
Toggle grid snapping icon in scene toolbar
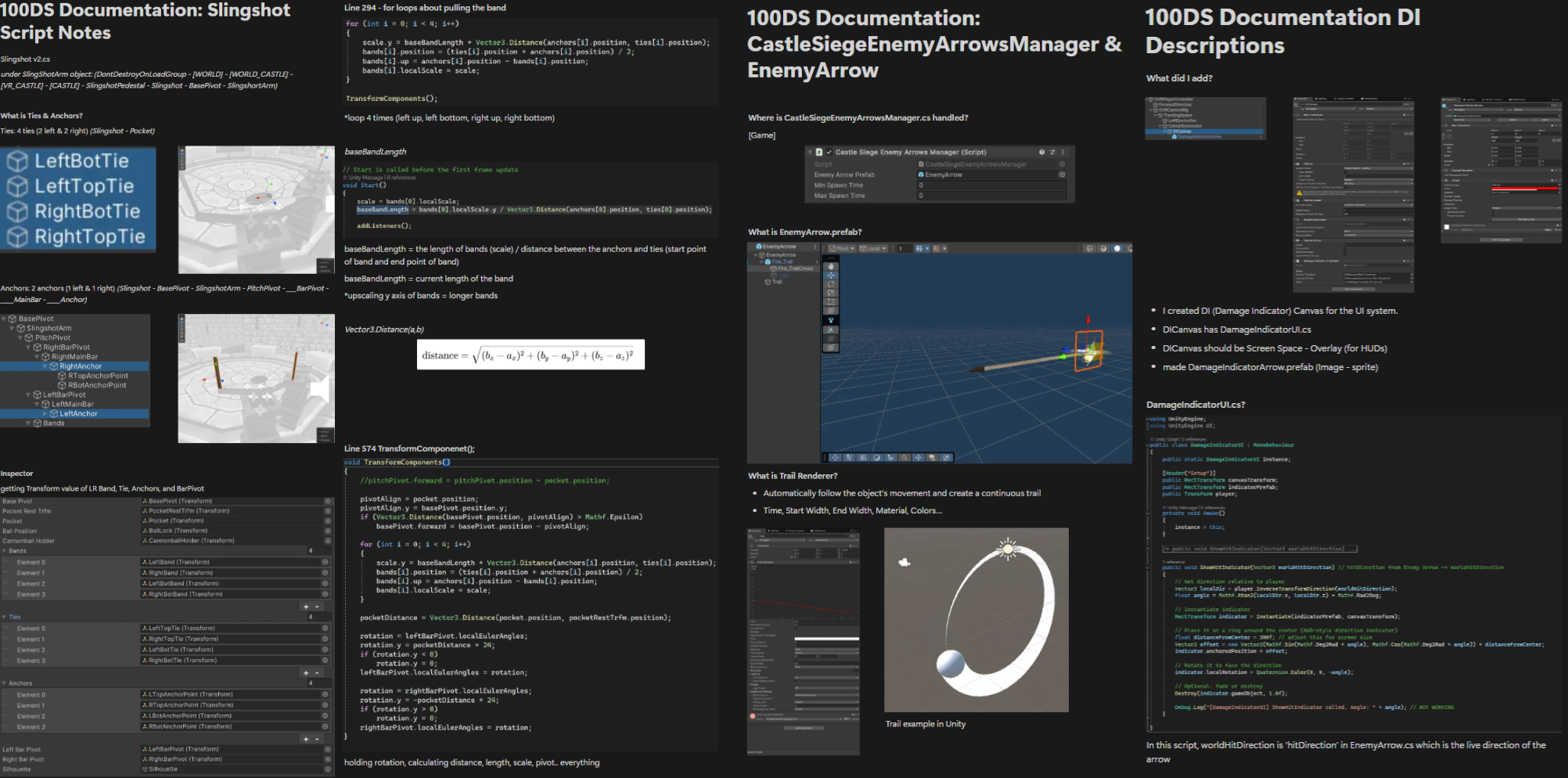coord(919,248)
